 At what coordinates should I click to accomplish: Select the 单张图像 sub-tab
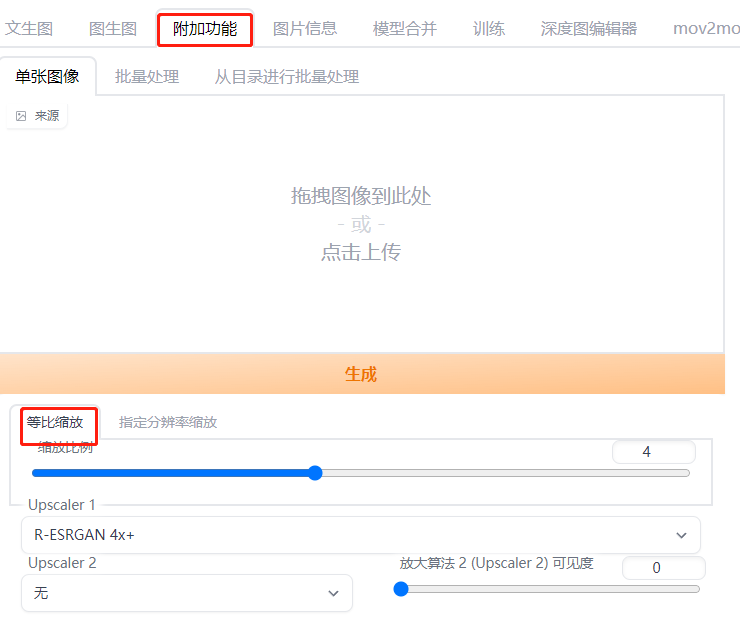click(x=47, y=76)
